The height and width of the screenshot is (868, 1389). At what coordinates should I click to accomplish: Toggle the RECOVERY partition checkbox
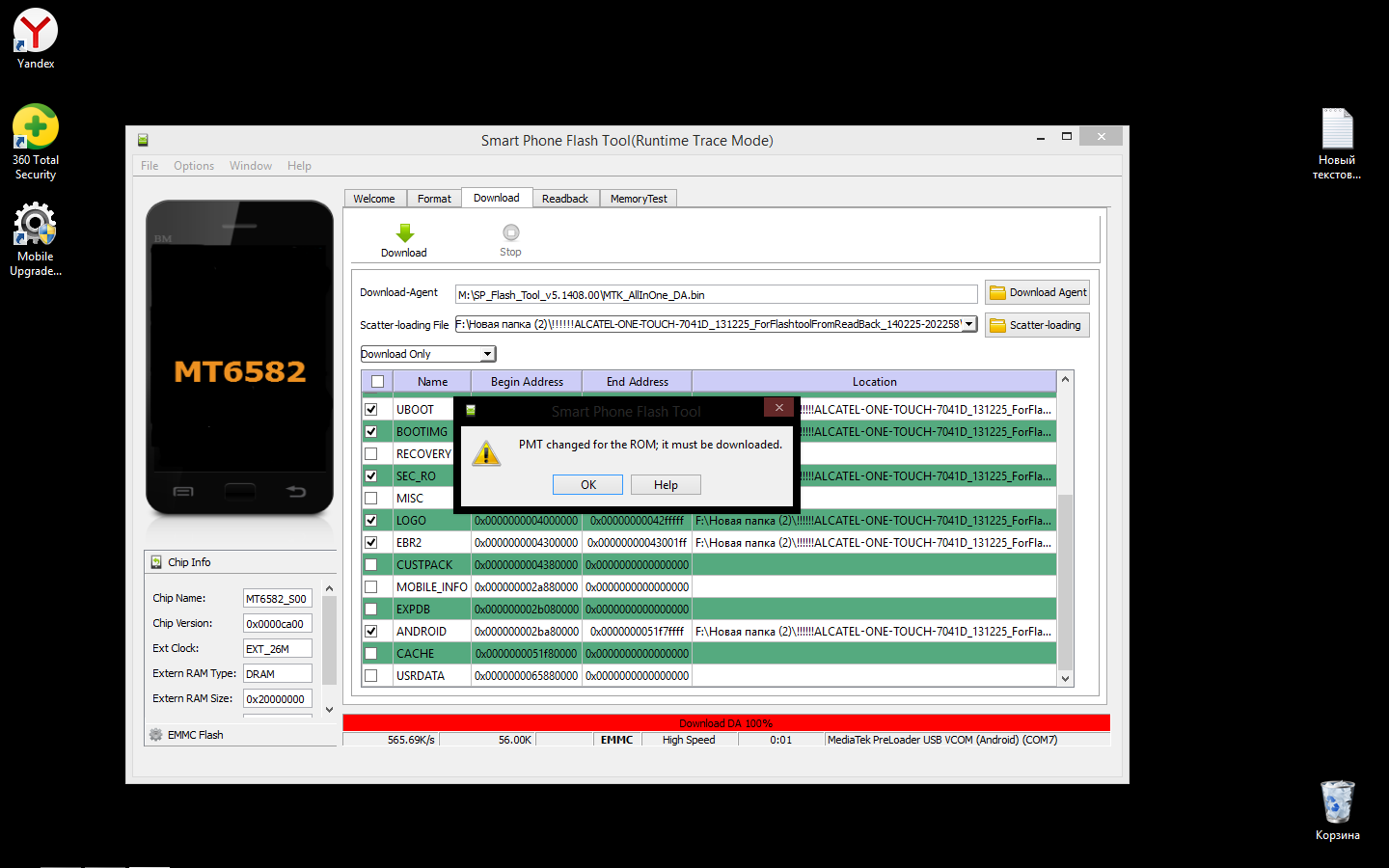tap(371, 453)
